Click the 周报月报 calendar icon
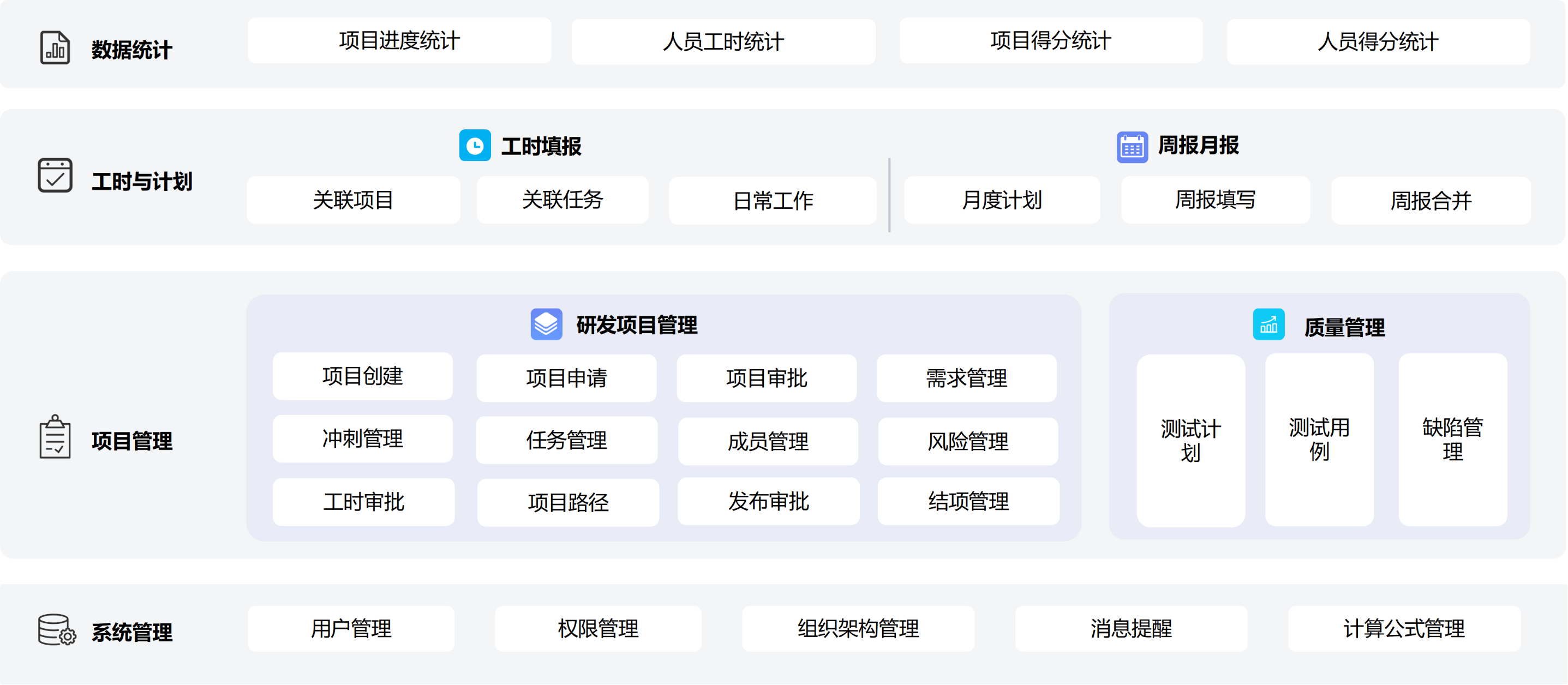The image size is (1568, 685). pos(1132,147)
